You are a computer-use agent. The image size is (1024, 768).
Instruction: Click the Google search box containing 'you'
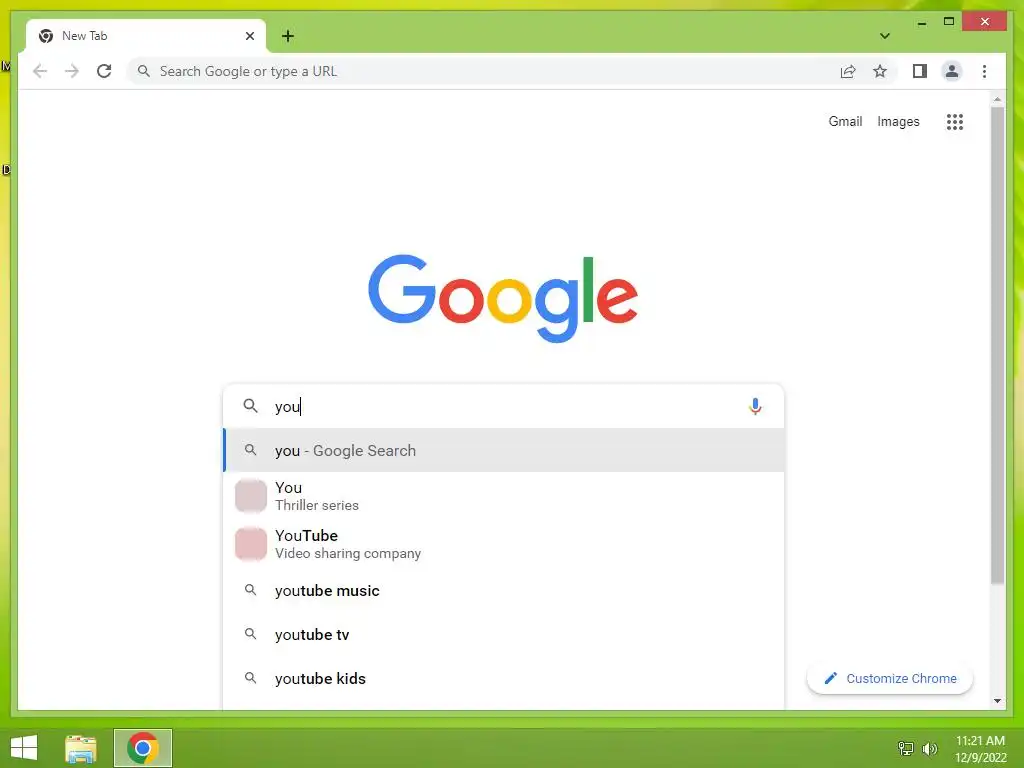coord(503,406)
